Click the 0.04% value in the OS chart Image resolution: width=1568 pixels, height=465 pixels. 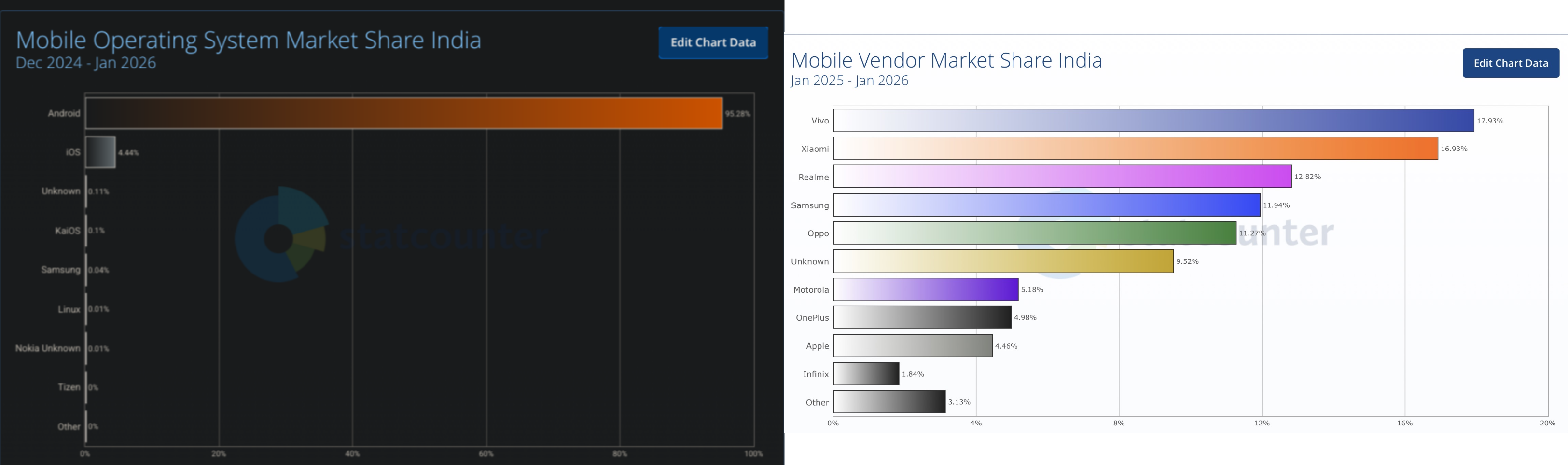click(x=98, y=270)
